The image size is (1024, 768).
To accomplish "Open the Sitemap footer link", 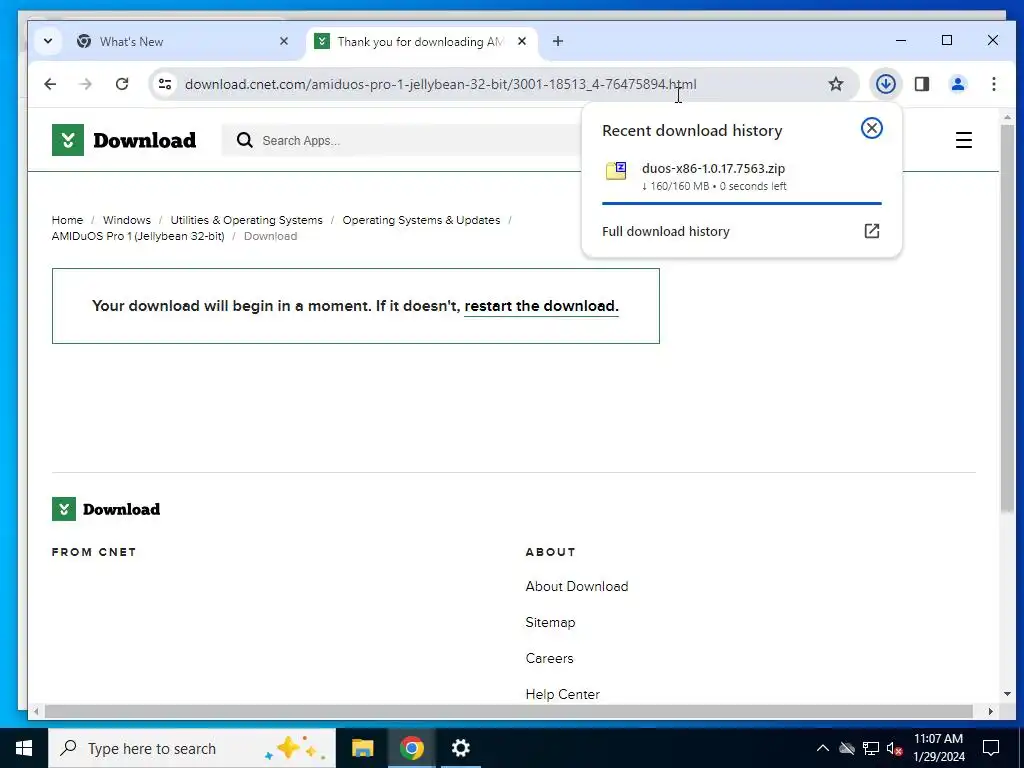I will pyautogui.click(x=550, y=622).
